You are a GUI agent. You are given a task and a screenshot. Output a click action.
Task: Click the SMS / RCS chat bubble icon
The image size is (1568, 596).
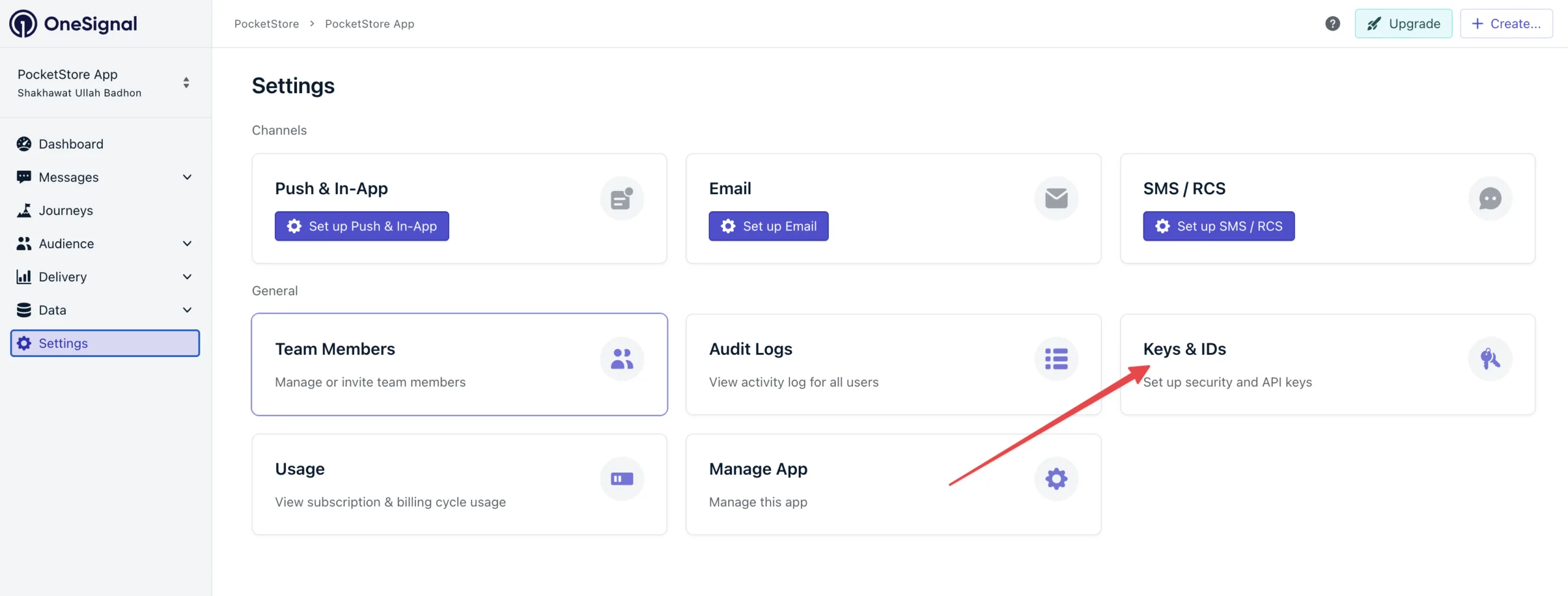[x=1490, y=198]
